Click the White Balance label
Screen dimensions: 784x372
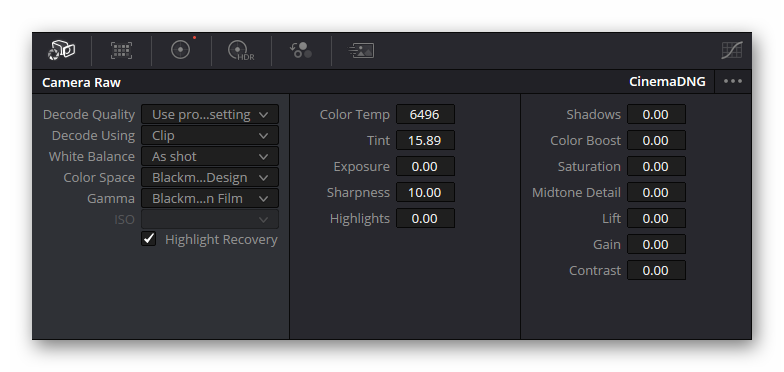92,156
